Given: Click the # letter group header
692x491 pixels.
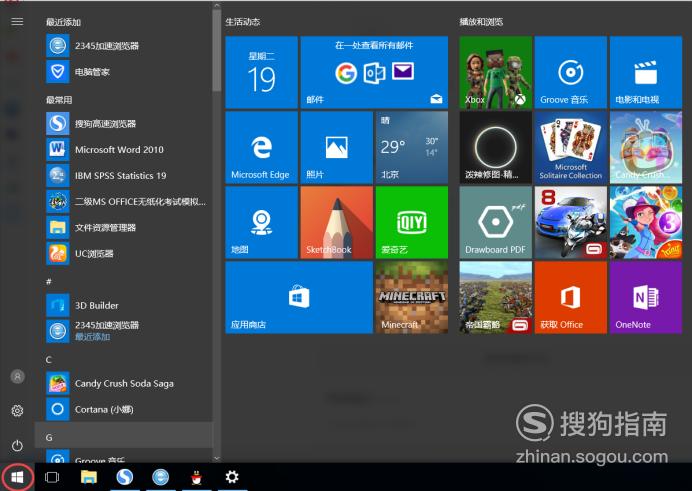Looking at the screenshot, I should 49,281.
